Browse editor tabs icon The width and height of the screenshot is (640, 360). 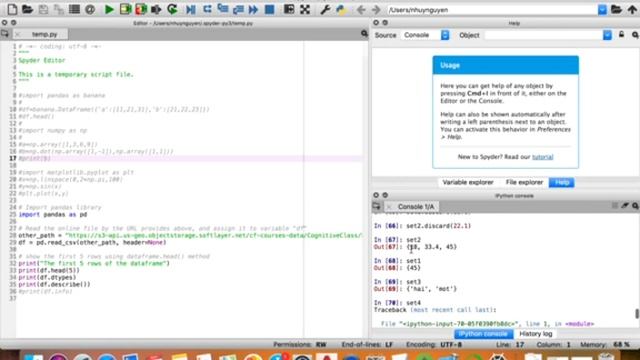[x=5, y=34]
